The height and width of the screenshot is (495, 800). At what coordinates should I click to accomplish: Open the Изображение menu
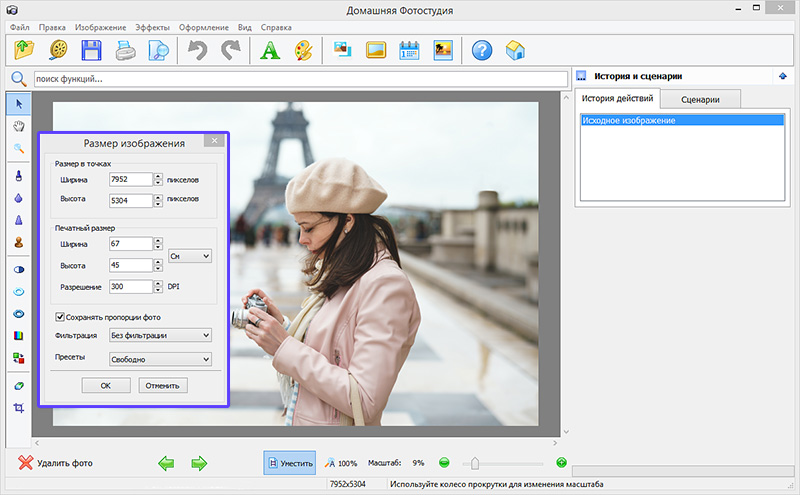(x=101, y=28)
